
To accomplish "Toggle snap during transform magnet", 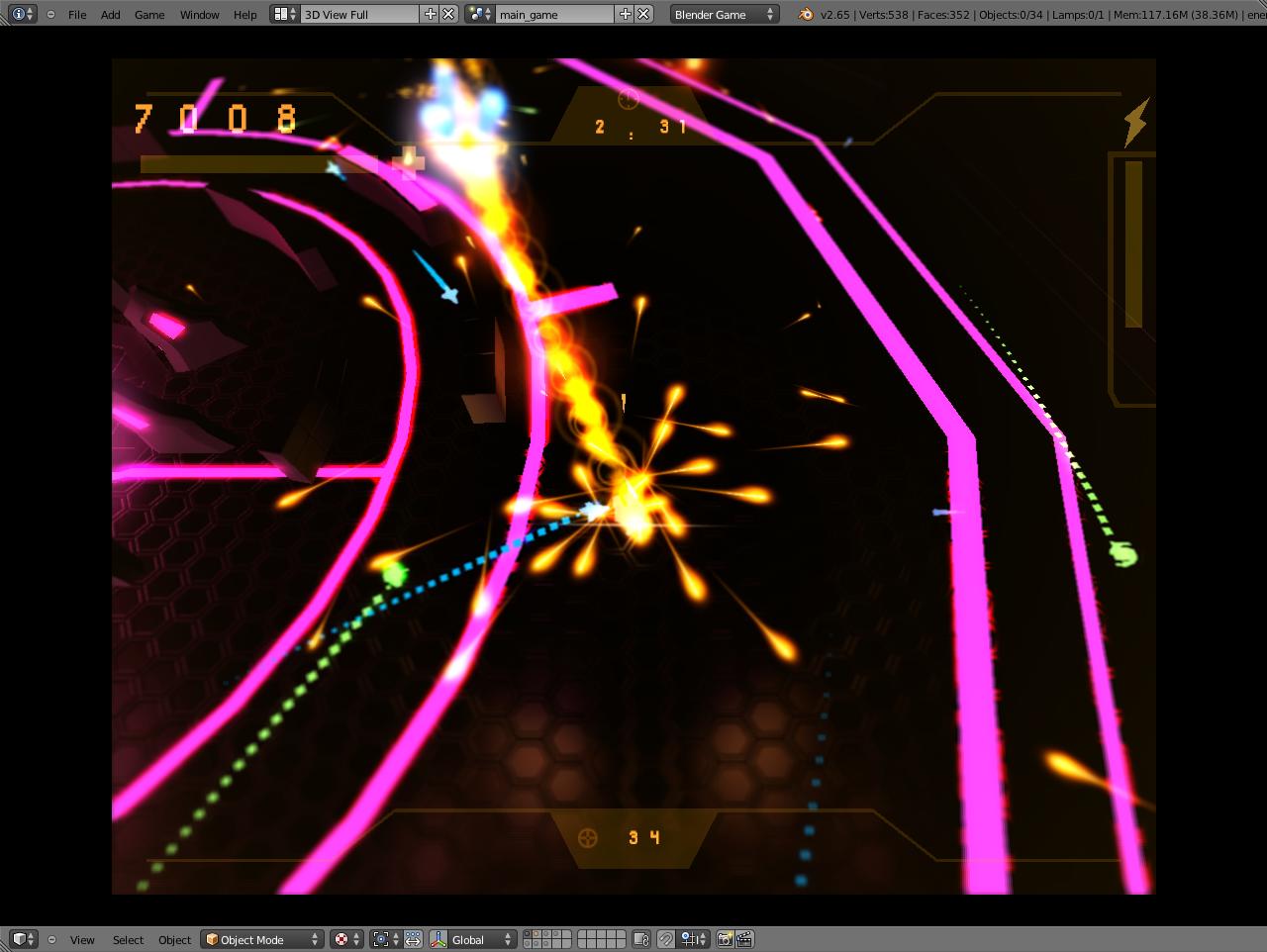I will pyautogui.click(x=667, y=939).
